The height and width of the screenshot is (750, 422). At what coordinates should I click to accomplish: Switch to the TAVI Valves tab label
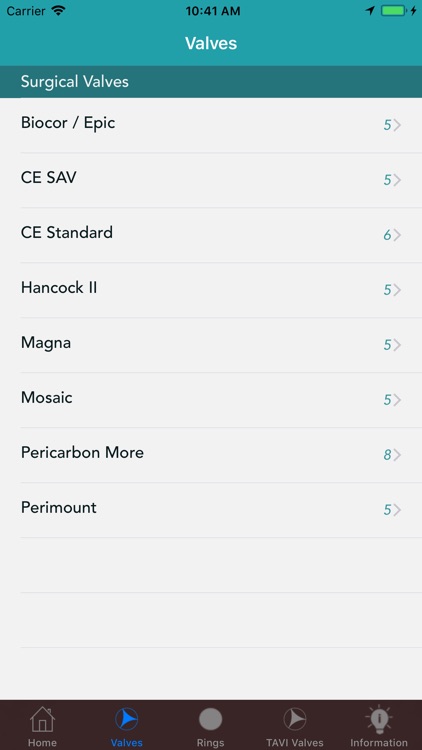coord(295,743)
